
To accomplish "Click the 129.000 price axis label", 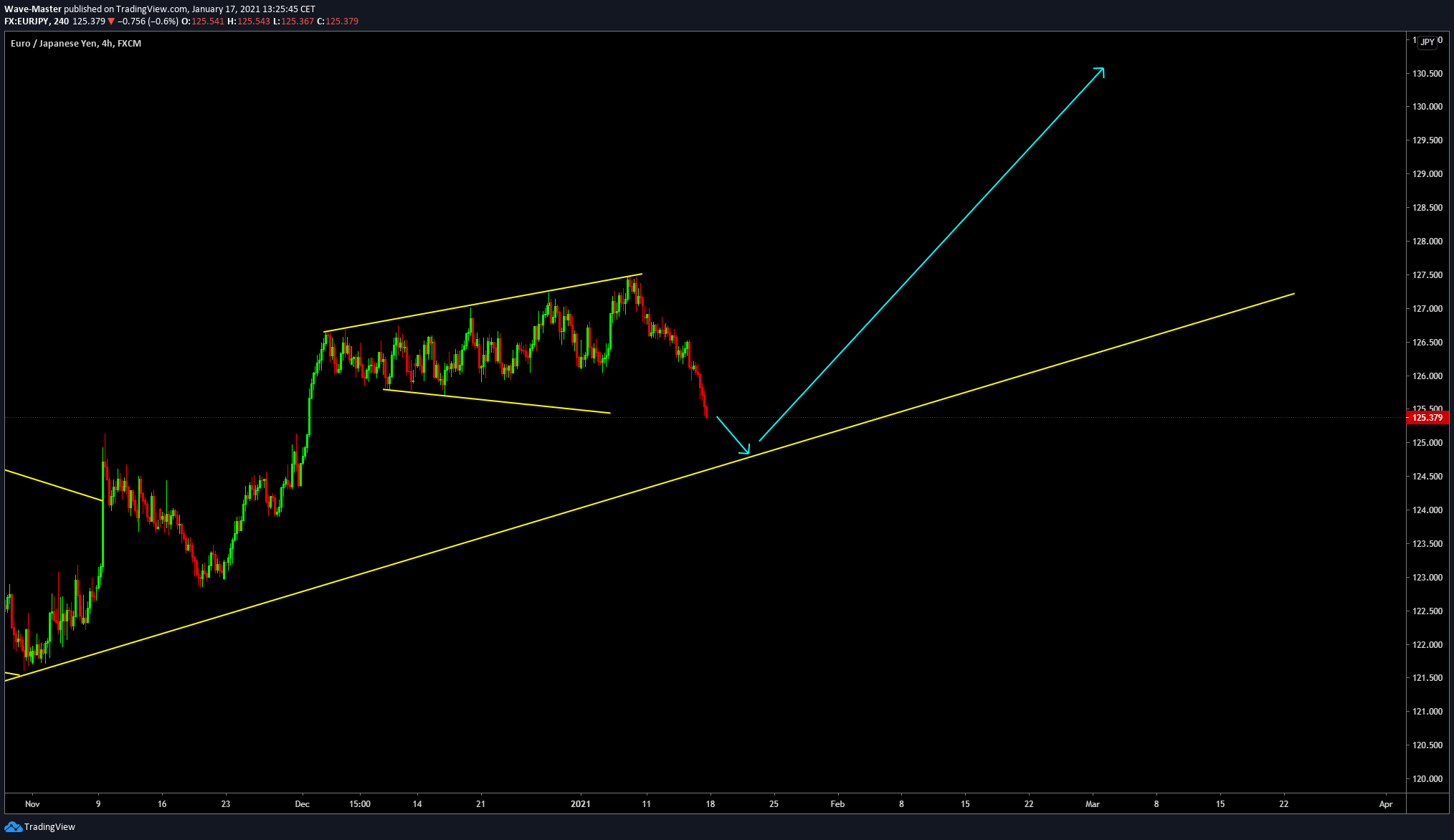I will [1427, 174].
